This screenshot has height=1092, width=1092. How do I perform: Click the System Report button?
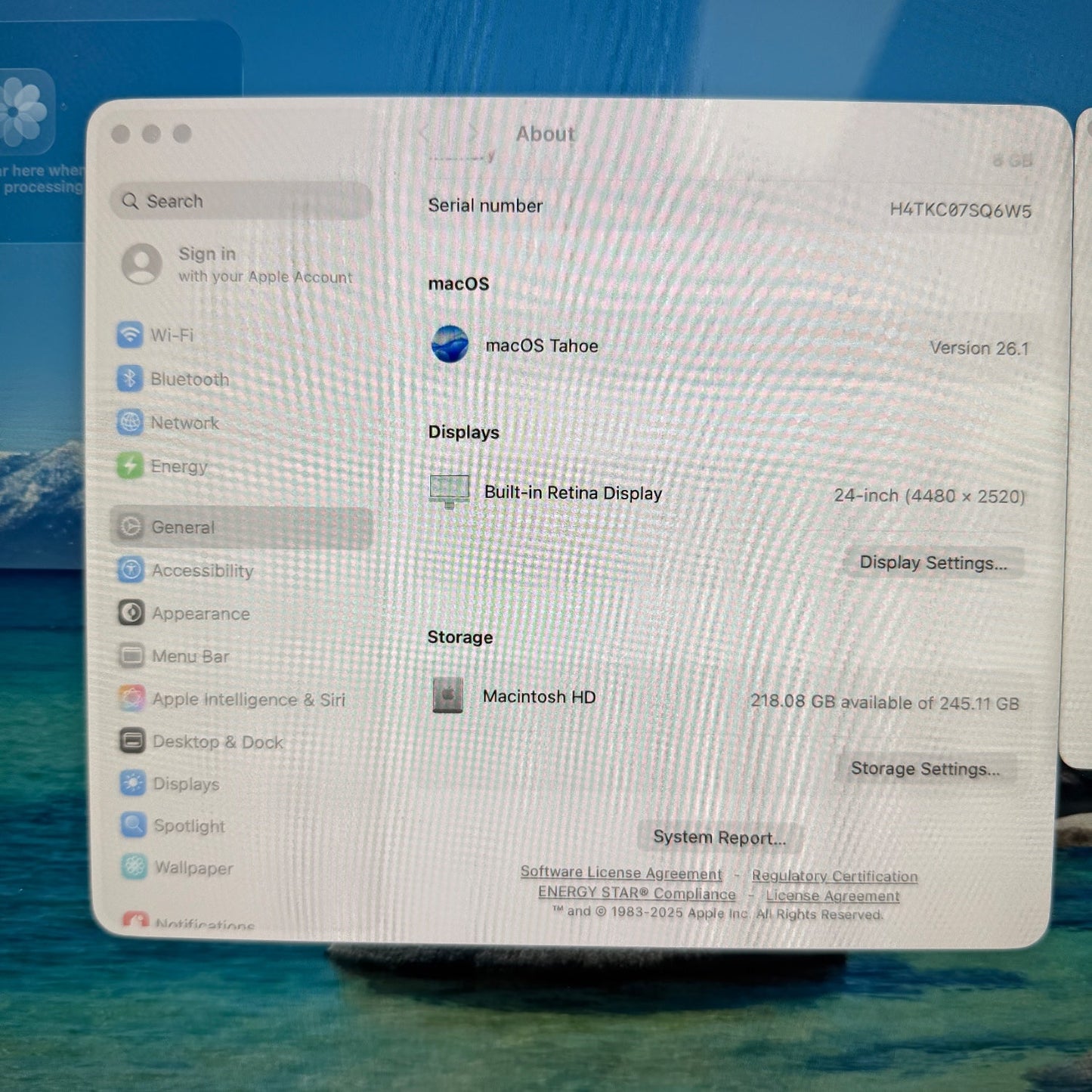tap(719, 837)
